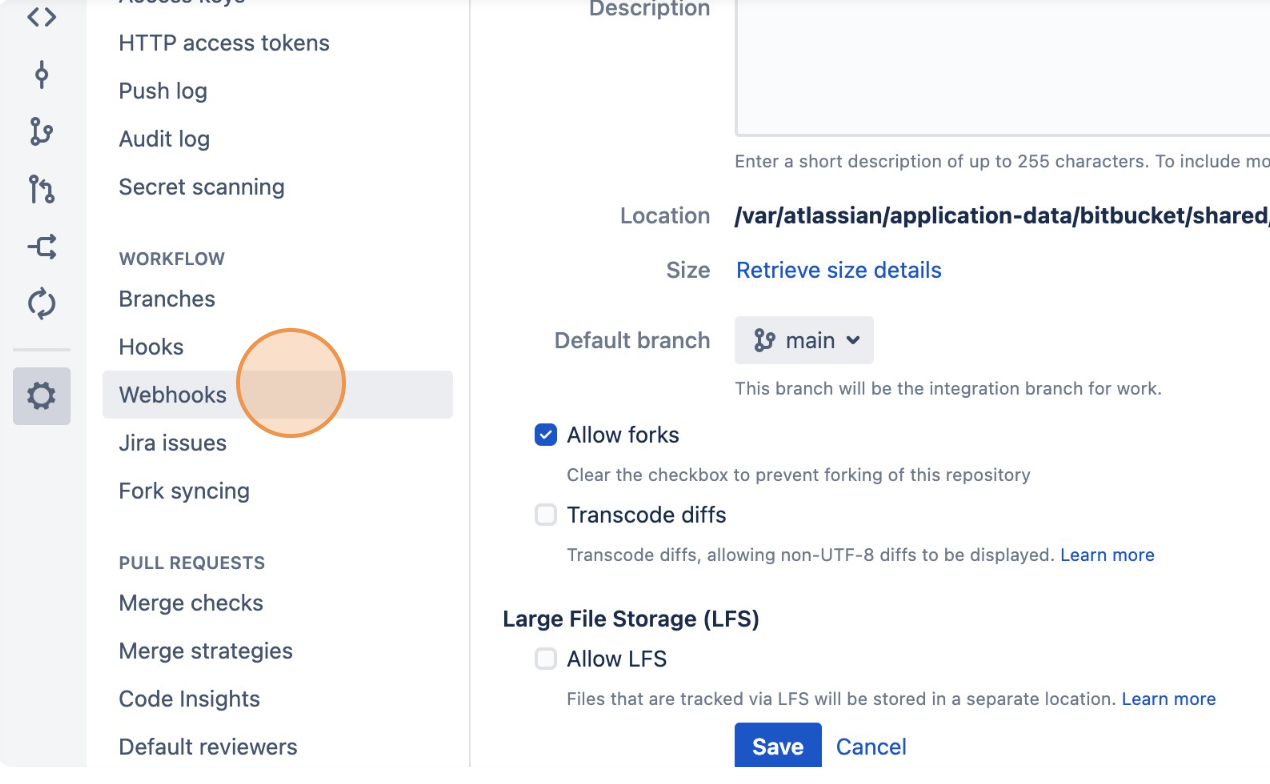Select the Builds sync sidebar icon
The image size is (1270, 784).
pos(41,304)
